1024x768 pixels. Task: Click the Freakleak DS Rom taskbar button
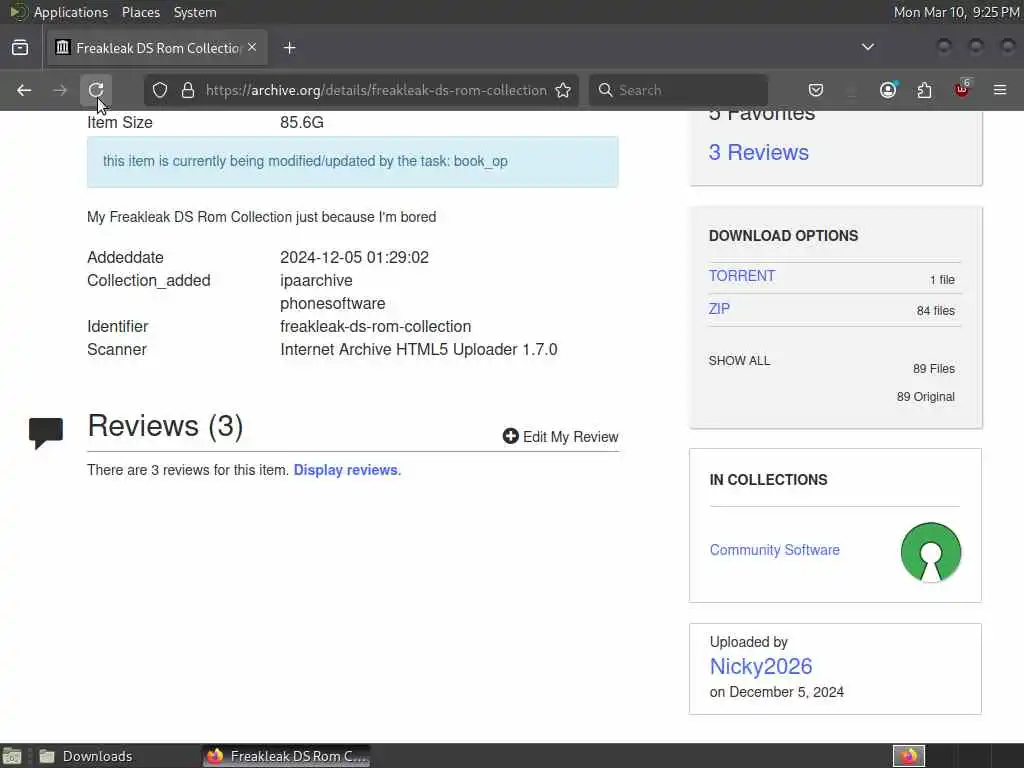click(x=286, y=756)
